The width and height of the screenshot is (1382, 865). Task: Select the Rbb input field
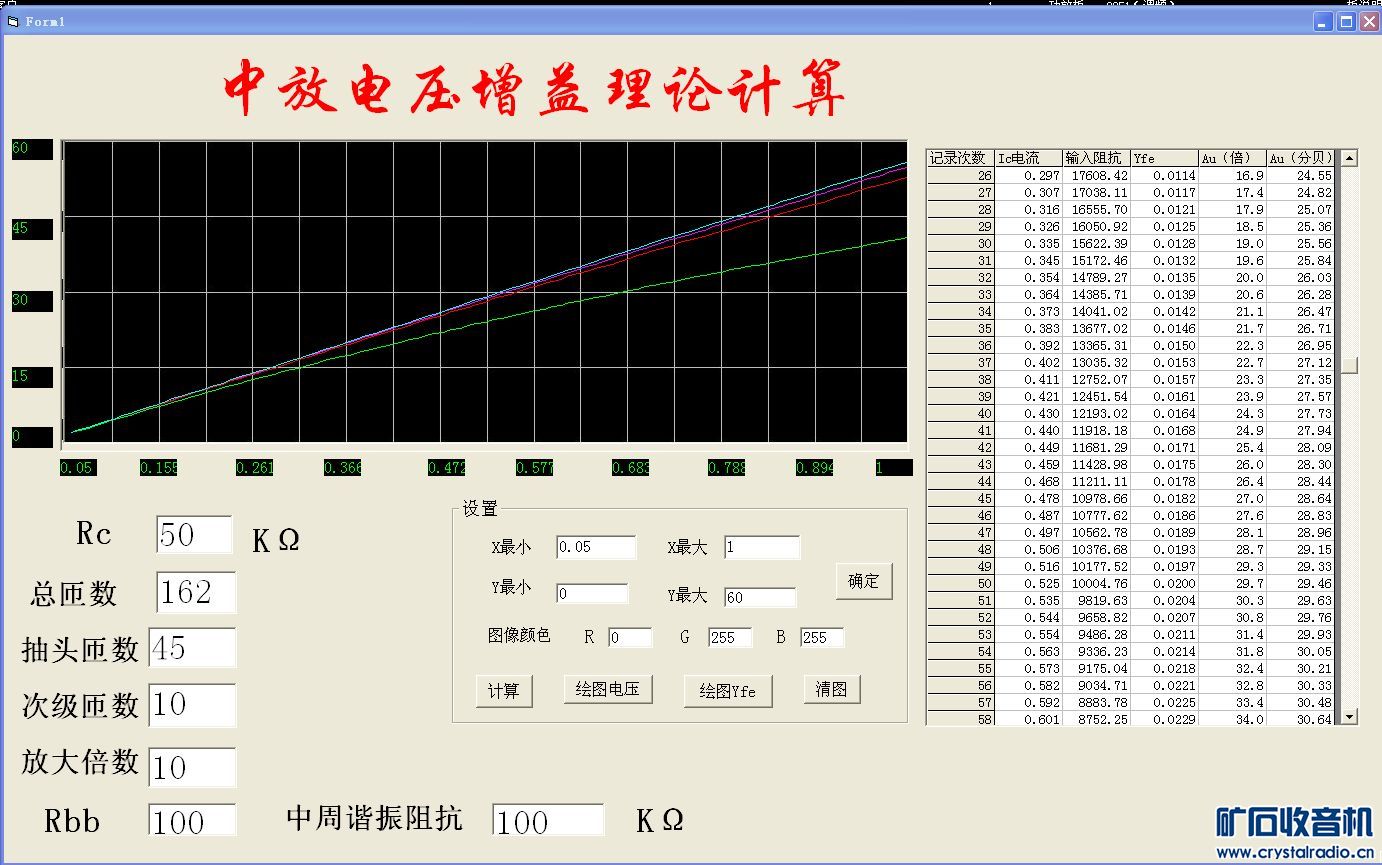point(192,820)
